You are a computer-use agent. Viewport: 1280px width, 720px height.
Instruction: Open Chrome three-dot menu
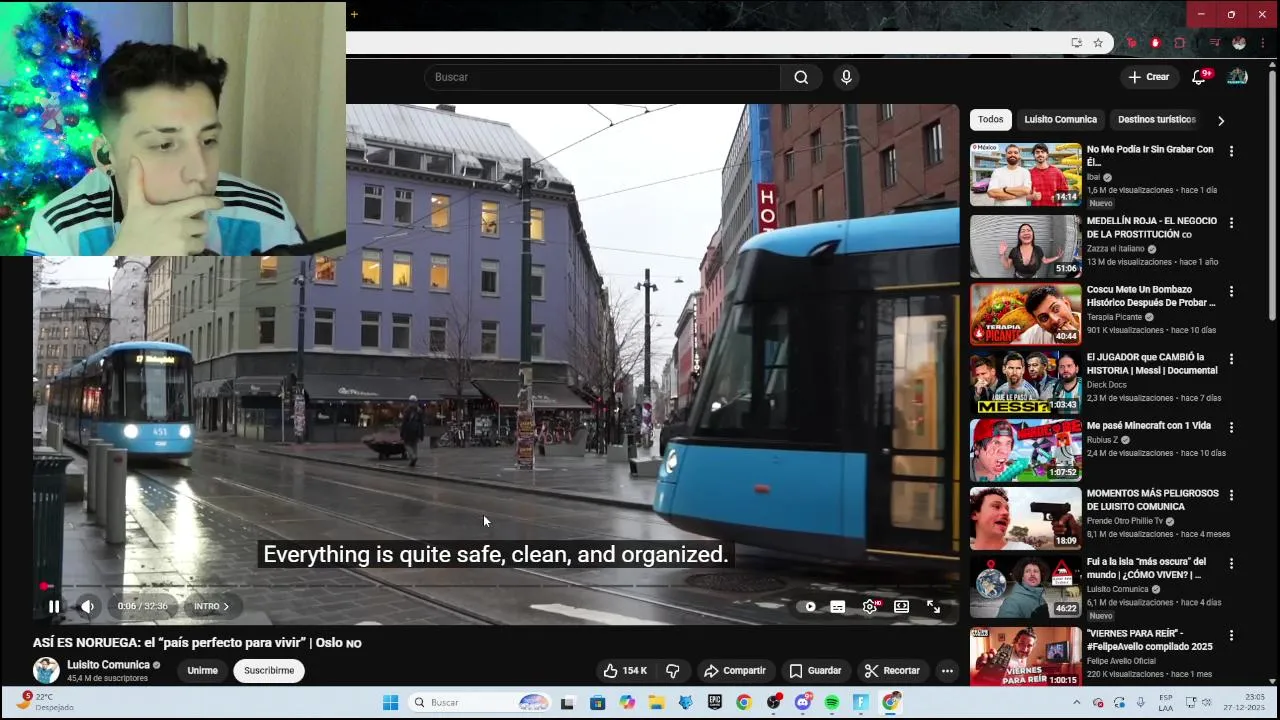1262,43
